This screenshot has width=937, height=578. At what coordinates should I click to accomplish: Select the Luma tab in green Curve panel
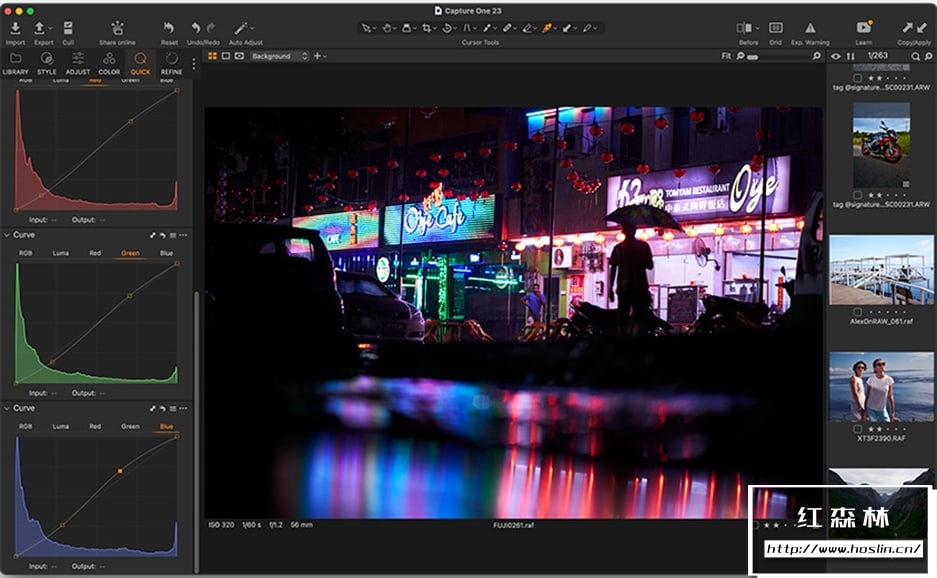click(x=61, y=253)
